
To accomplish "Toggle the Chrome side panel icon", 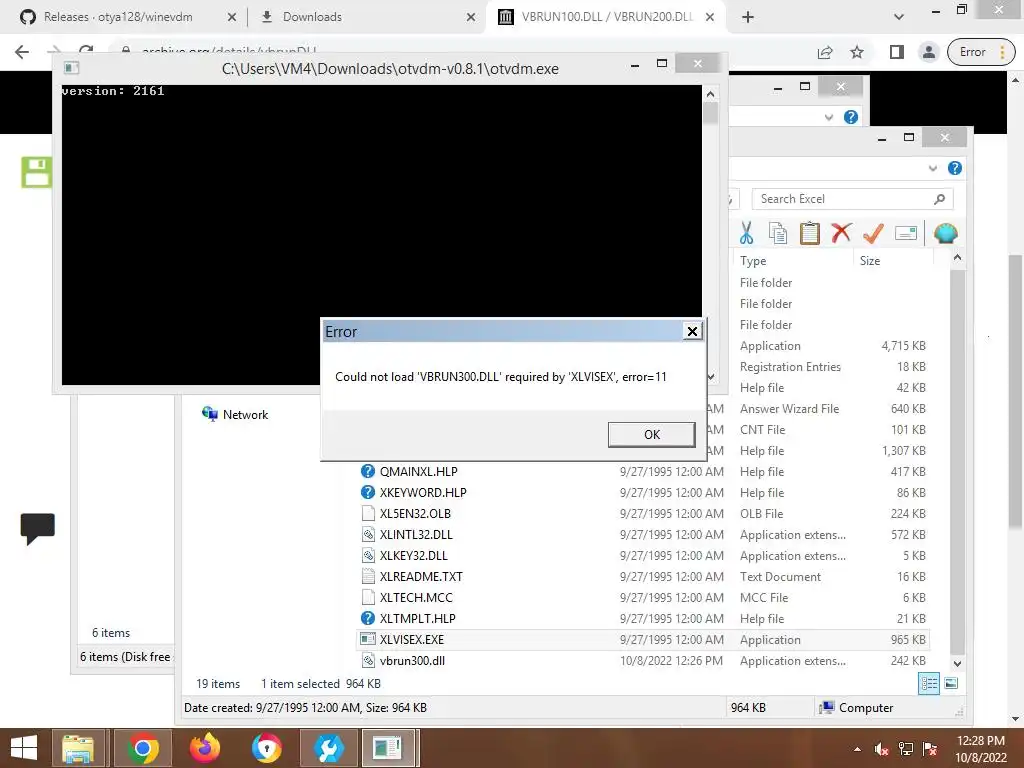I will (897, 52).
